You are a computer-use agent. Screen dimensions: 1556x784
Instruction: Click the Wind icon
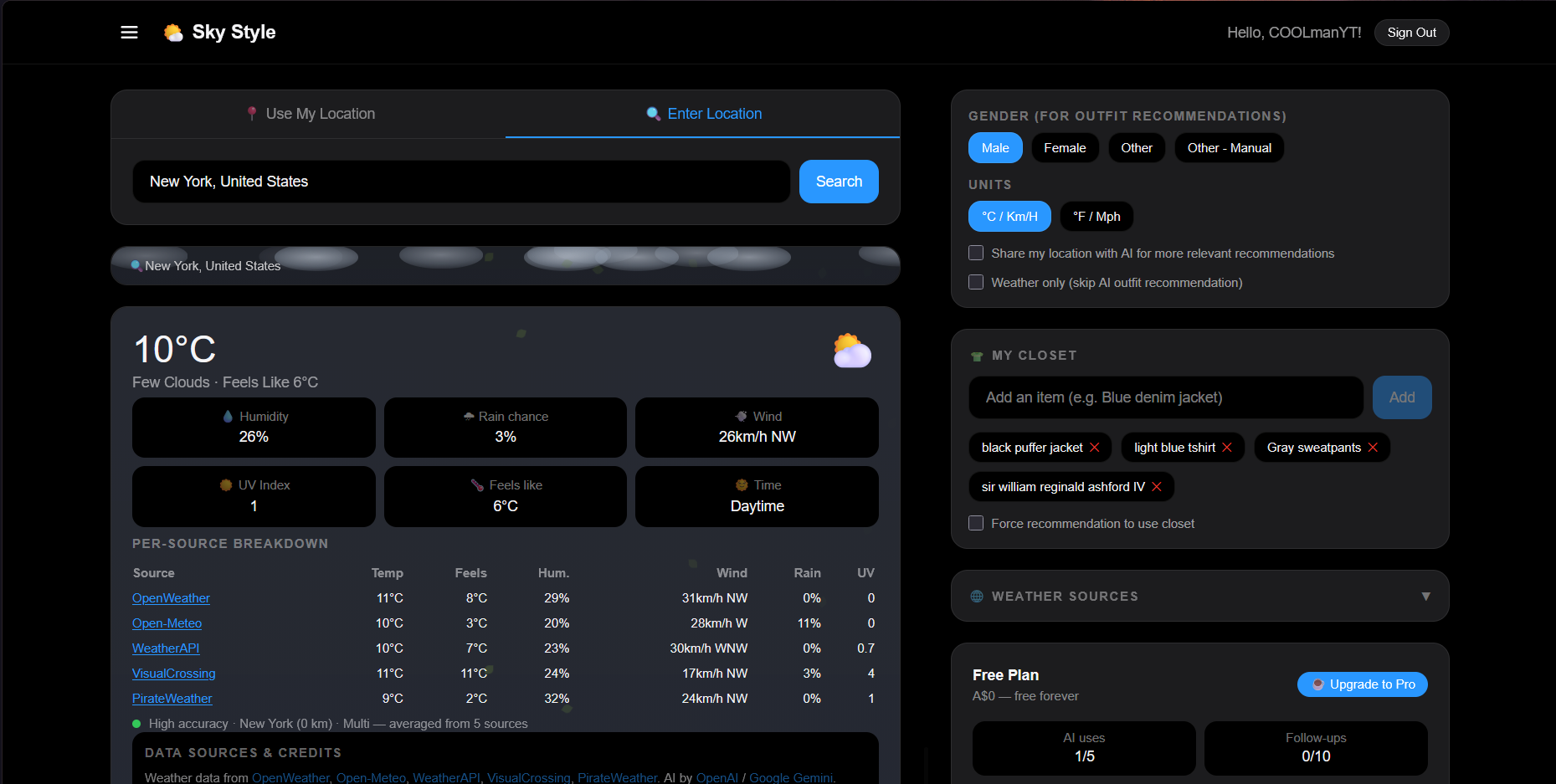pos(742,417)
